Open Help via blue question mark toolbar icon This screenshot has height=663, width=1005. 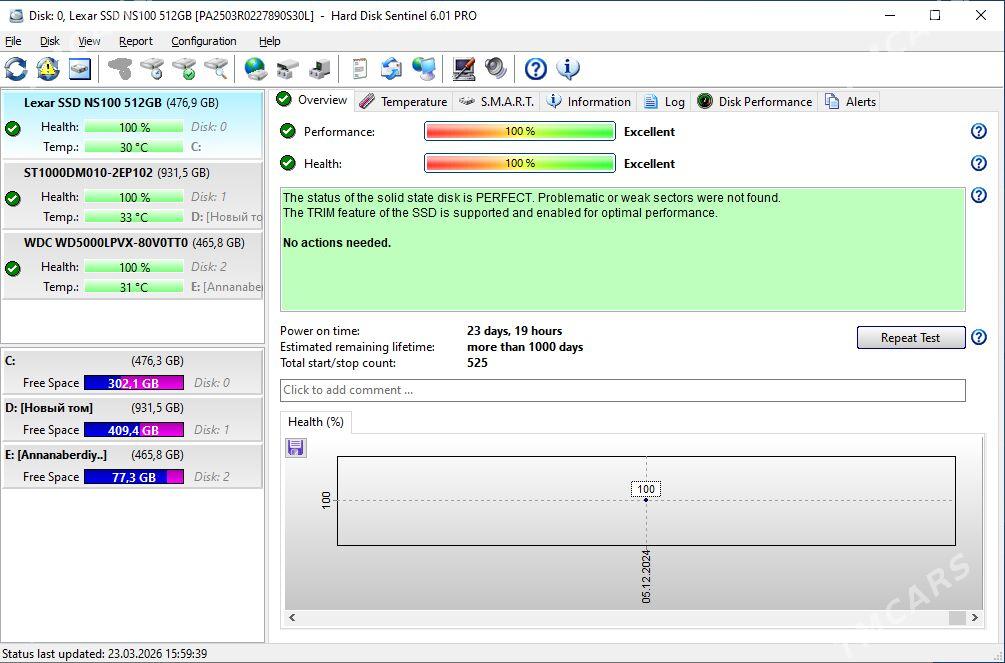pyautogui.click(x=536, y=69)
